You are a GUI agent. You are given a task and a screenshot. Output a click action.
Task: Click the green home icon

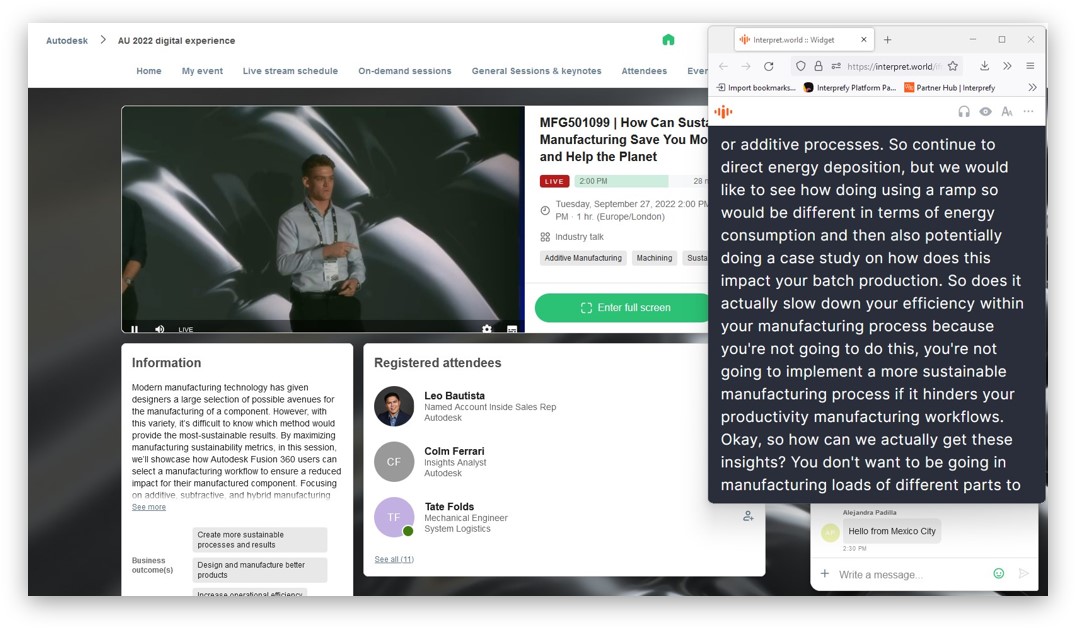click(x=668, y=40)
